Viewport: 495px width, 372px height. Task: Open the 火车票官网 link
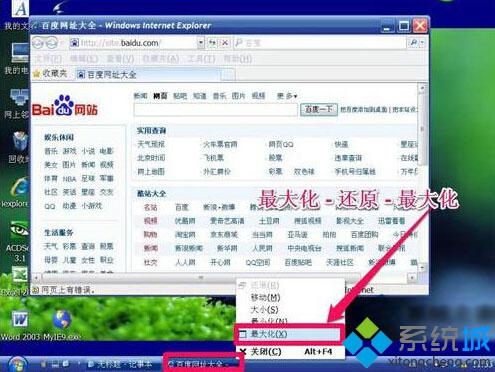(220, 144)
